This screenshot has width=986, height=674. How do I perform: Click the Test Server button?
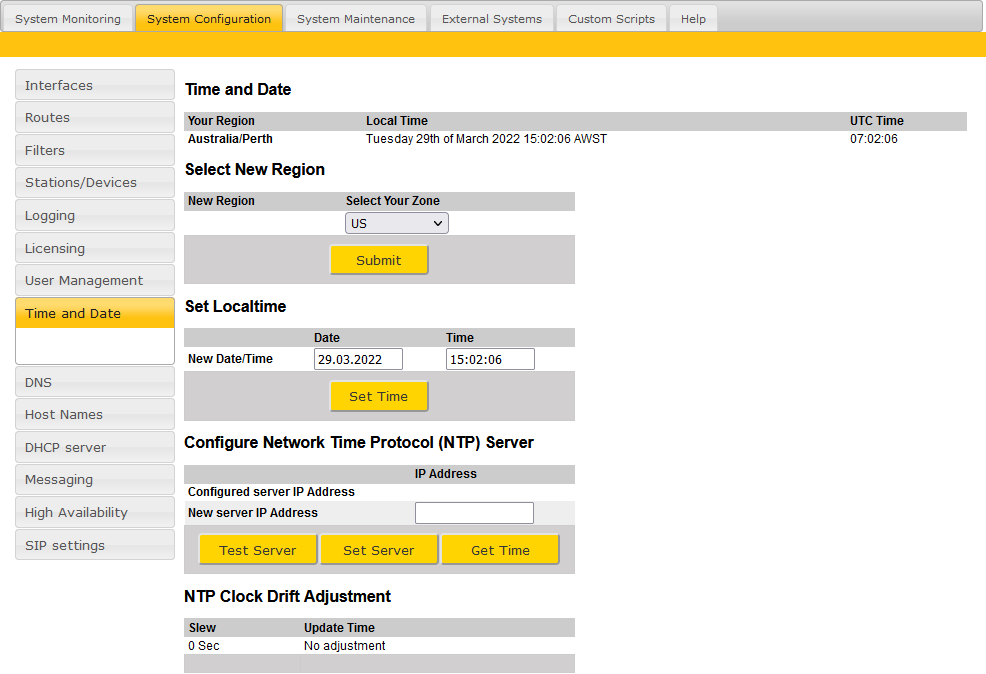[x=258, y=550]
